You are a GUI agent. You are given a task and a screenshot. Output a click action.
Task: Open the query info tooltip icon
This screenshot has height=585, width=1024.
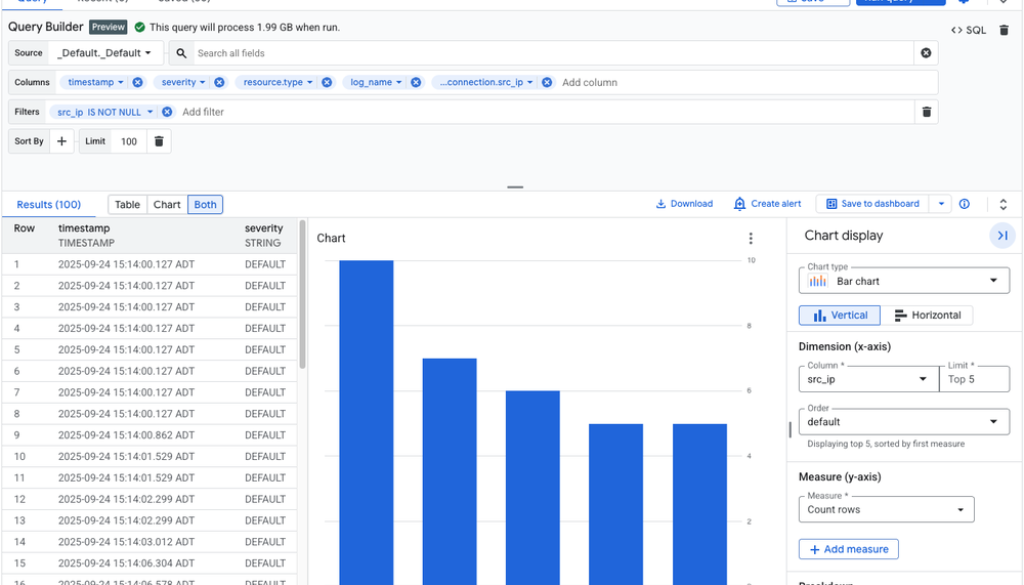(963, 203)
